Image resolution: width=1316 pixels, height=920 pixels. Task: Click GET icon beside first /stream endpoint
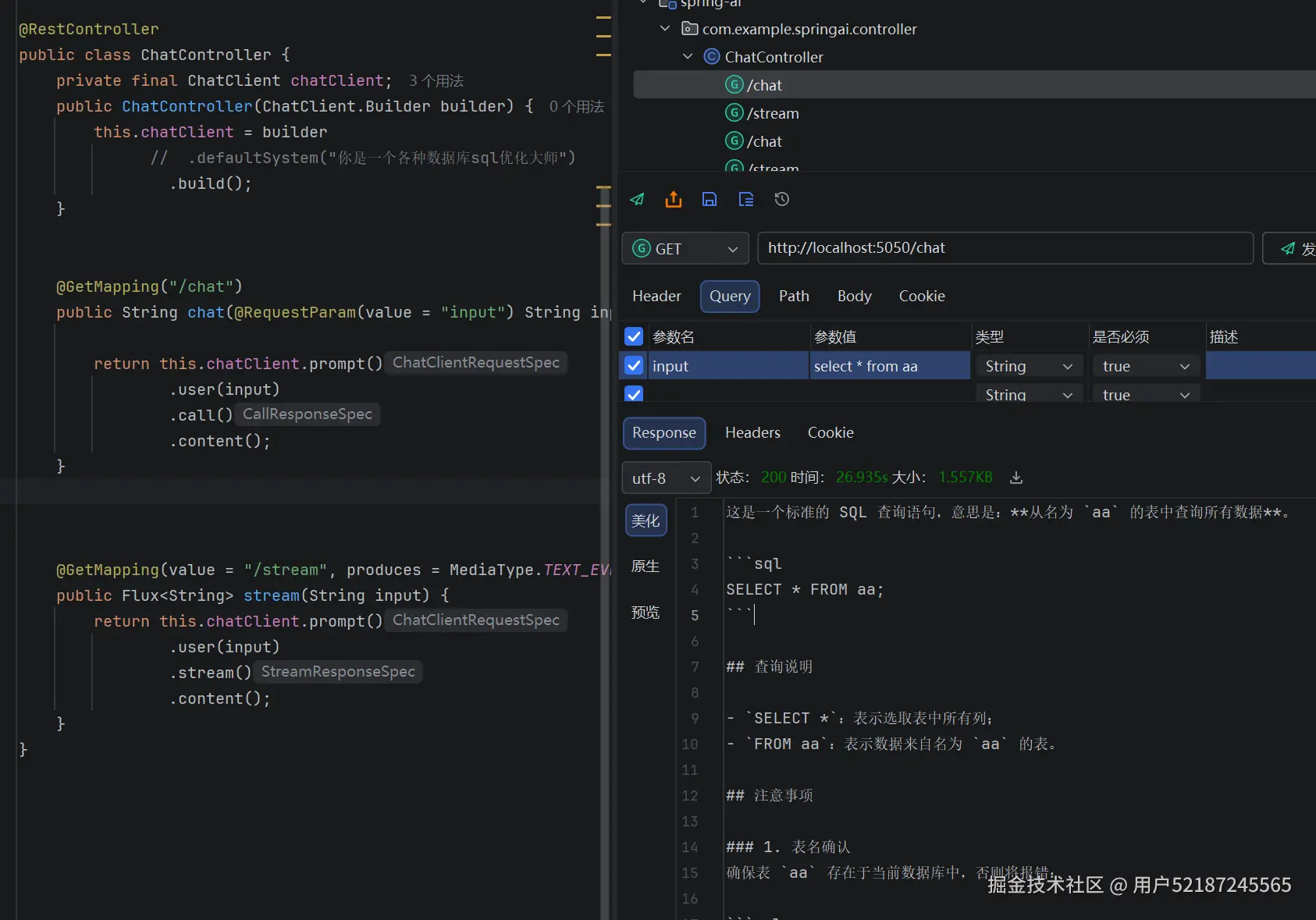pyautogui.click(x=734, y=112)
